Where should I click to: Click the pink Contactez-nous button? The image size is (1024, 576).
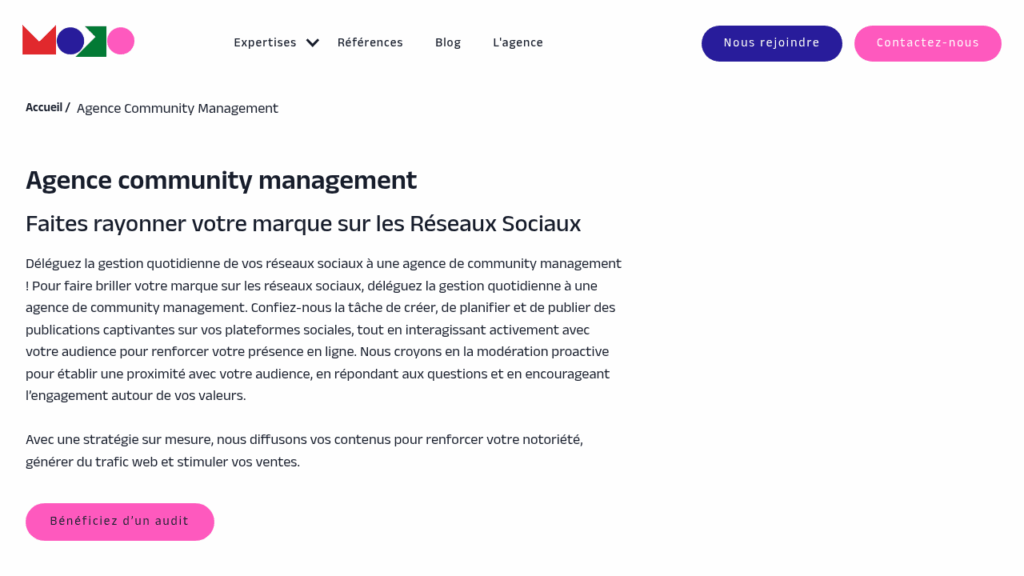[927, 43]
